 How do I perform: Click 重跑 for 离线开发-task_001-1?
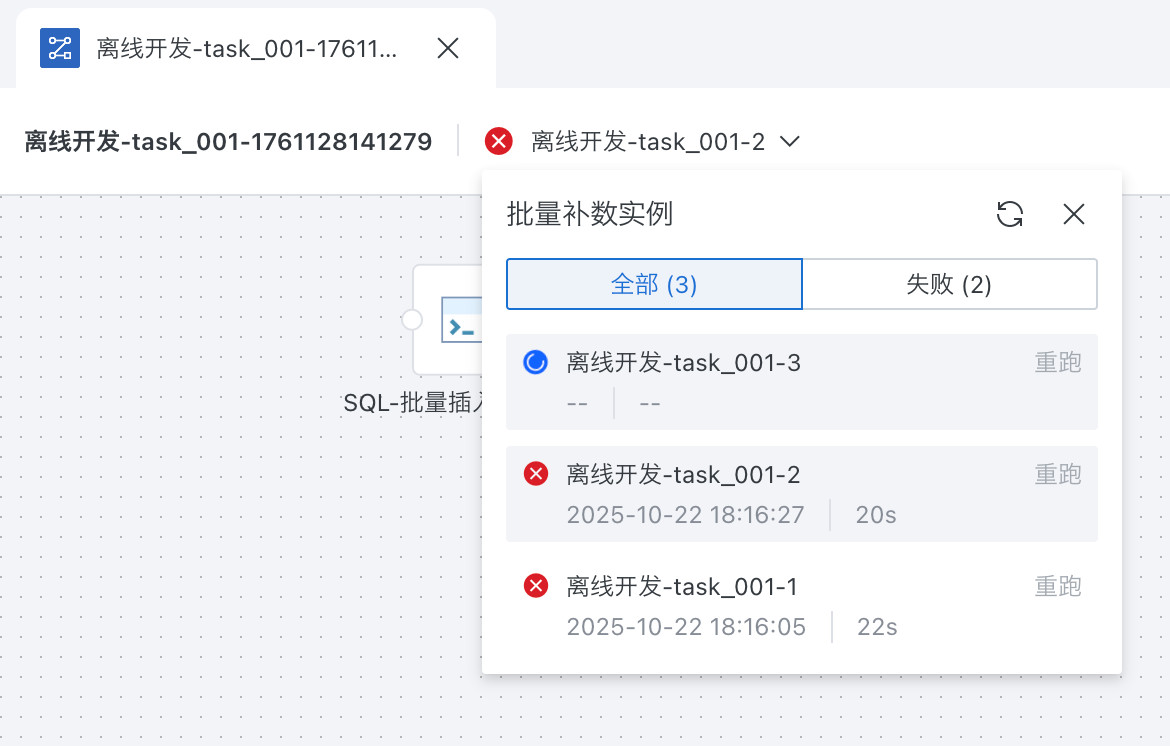[1058, 586]
